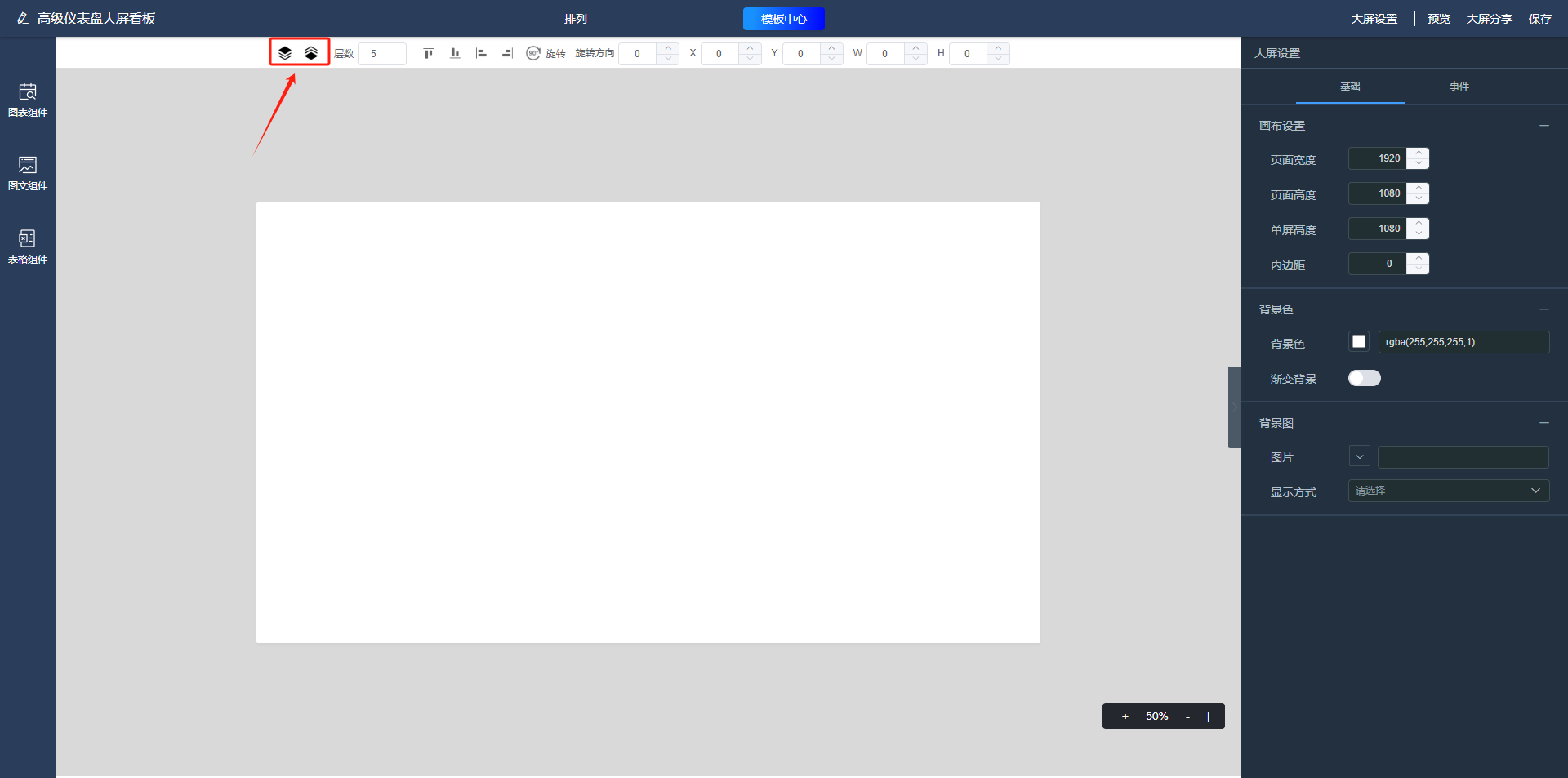The width and height of the screenshot is (1568, 778).
Task: Click 大屏分享 to share
Action: [x=1490, y=19]
